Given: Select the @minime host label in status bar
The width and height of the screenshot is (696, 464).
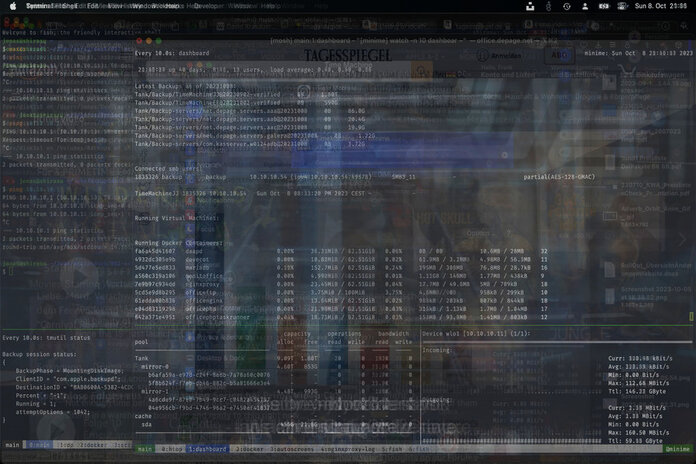Looking at the screenshot, I should [x=678, y=449].
